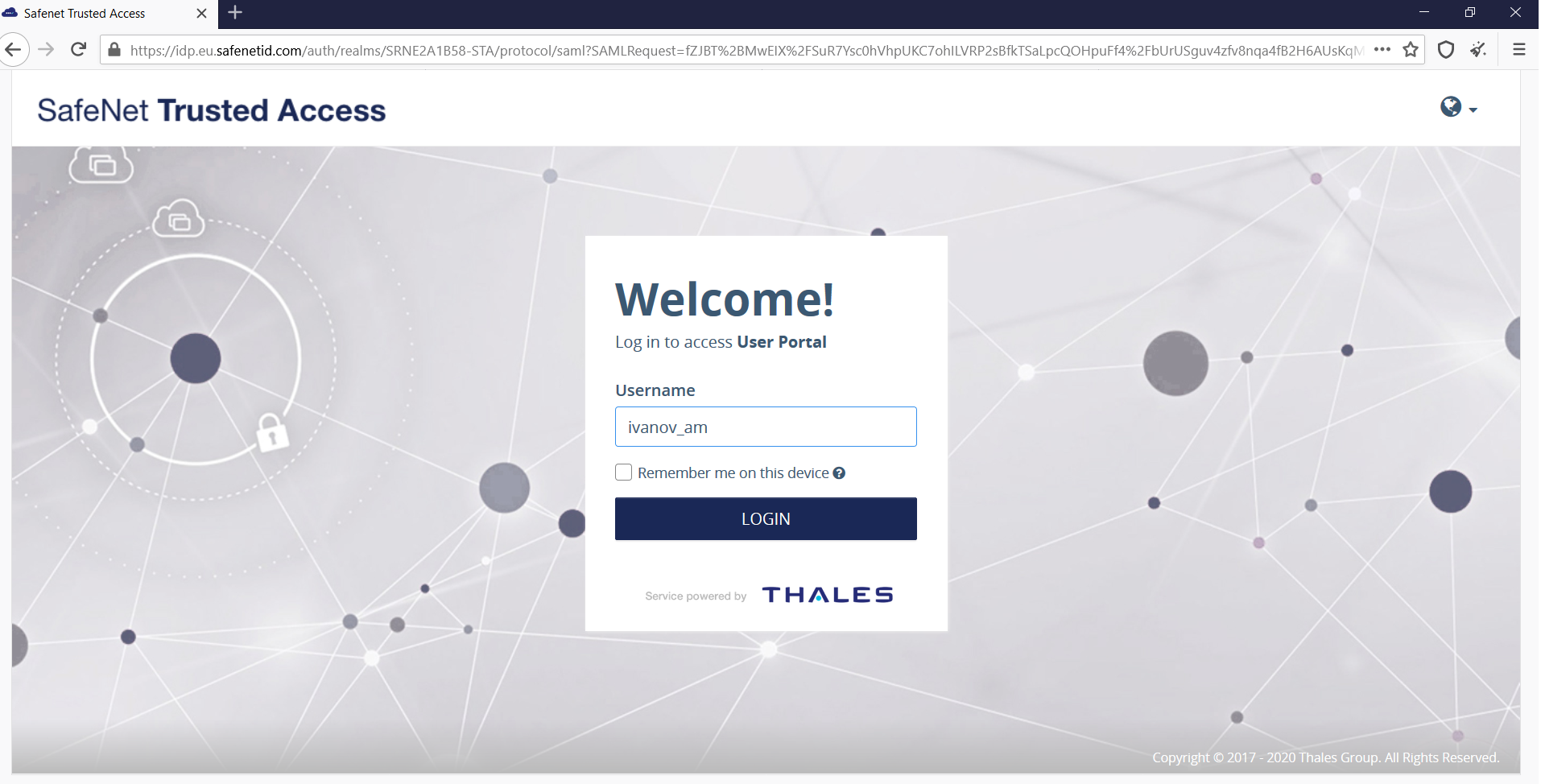Open the globe language selector dropdown
Viewport: 1541px width, 784px height.
[x=1458, y=107]
